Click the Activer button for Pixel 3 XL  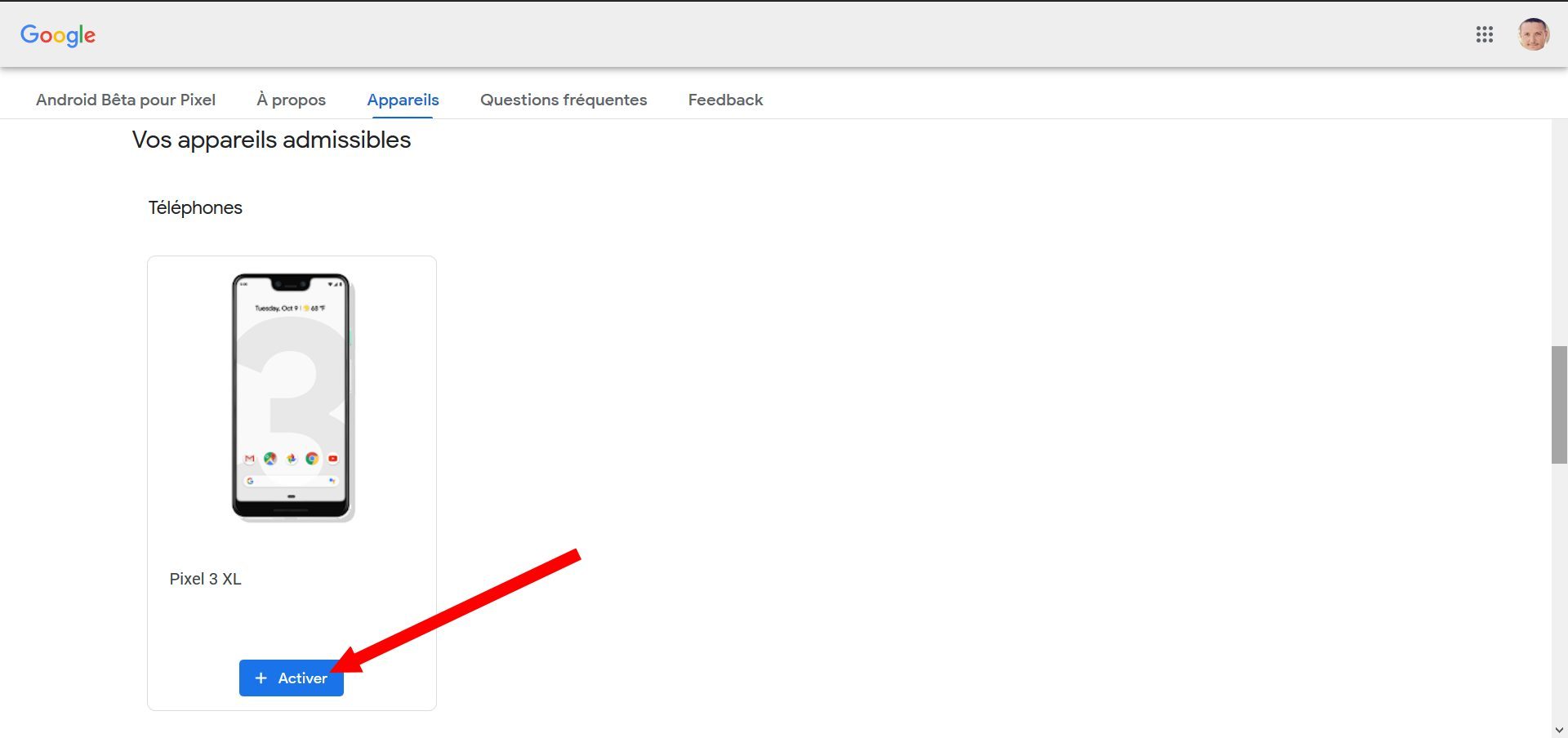coord(291,678)
